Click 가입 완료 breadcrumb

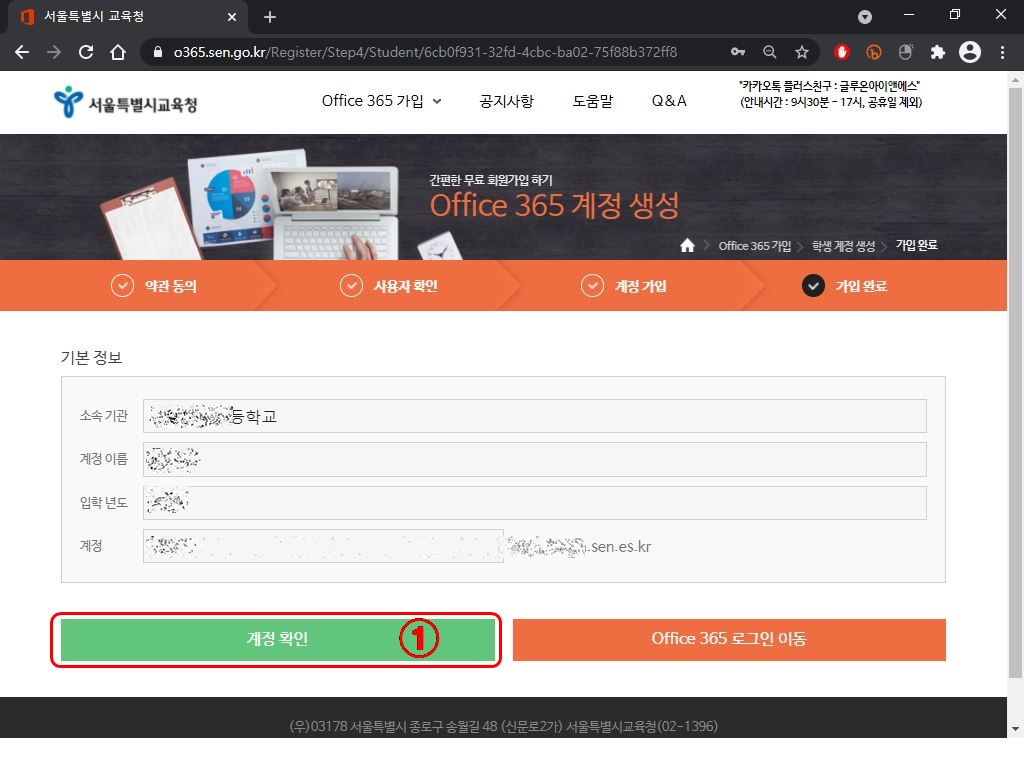pos(916,246)
